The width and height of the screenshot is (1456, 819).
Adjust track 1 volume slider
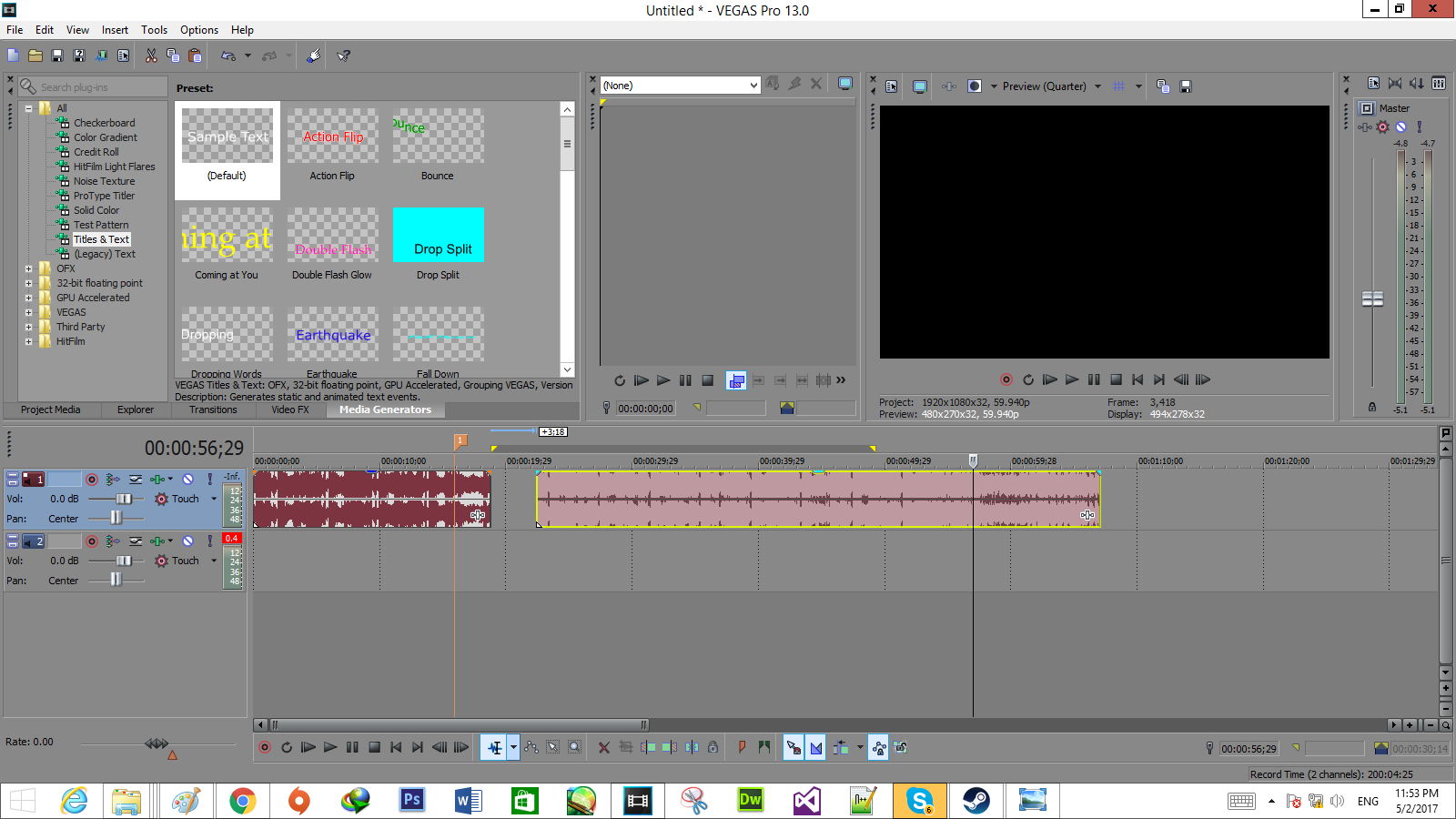124,499
